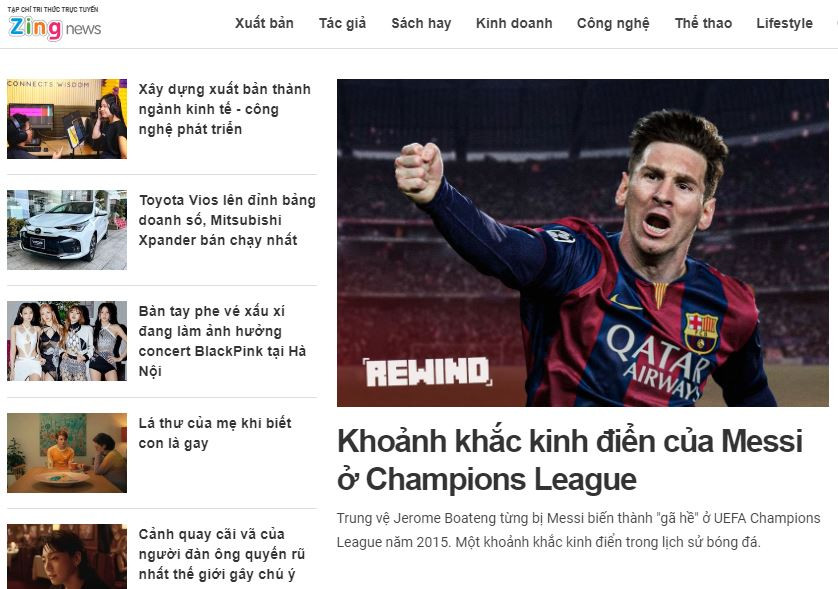Open the white Toyota Vios thumbnail
Screen dimensions: 838x589
point(67,230)
